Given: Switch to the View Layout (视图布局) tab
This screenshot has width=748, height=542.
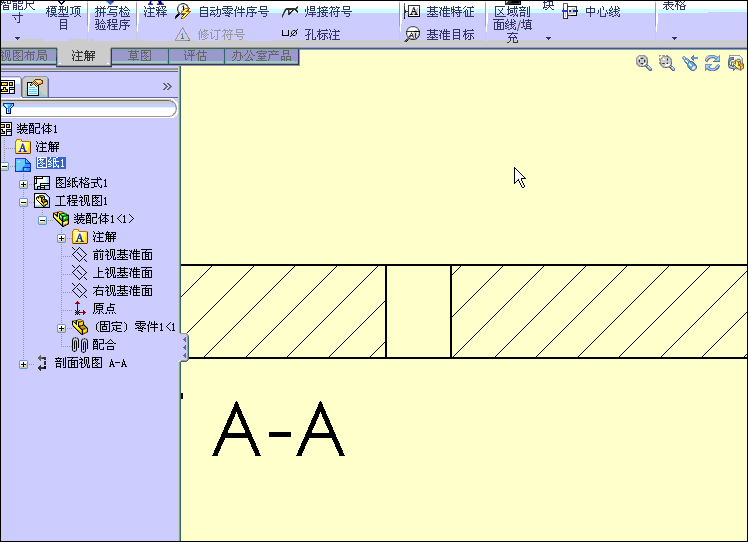Looking at the screenshot, I should [28, 56].
